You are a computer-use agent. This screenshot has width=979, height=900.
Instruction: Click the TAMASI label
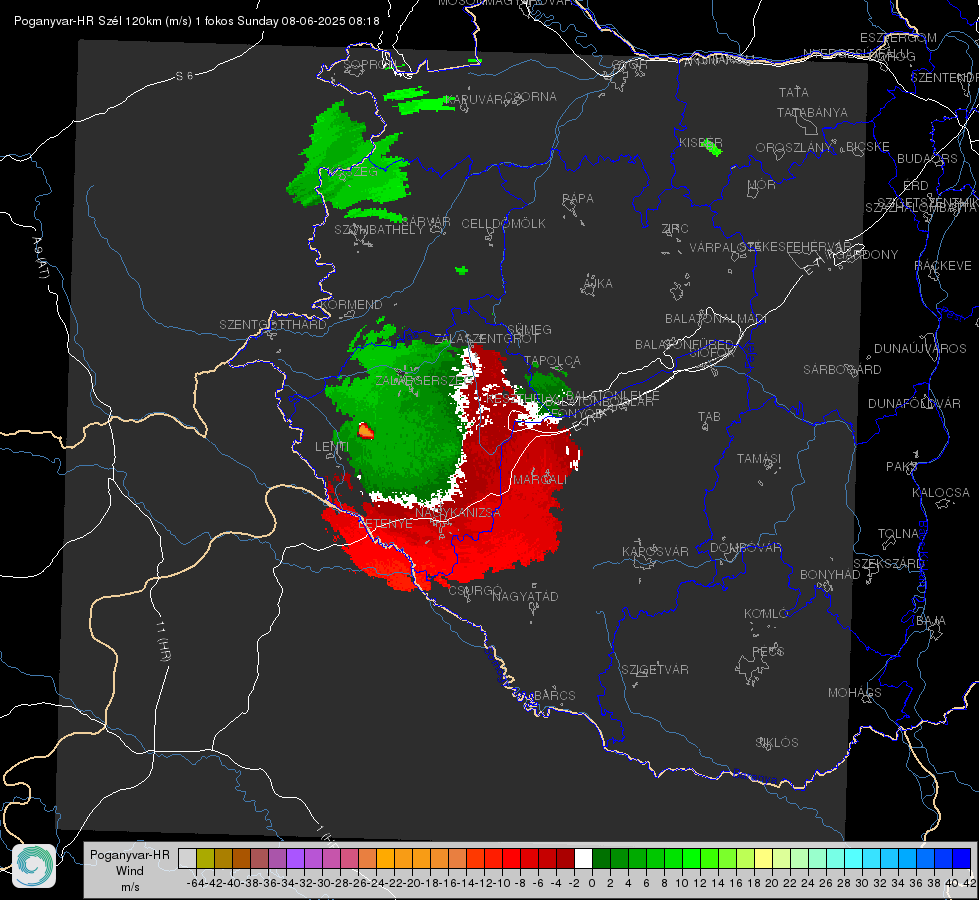(x=759, y=459)
